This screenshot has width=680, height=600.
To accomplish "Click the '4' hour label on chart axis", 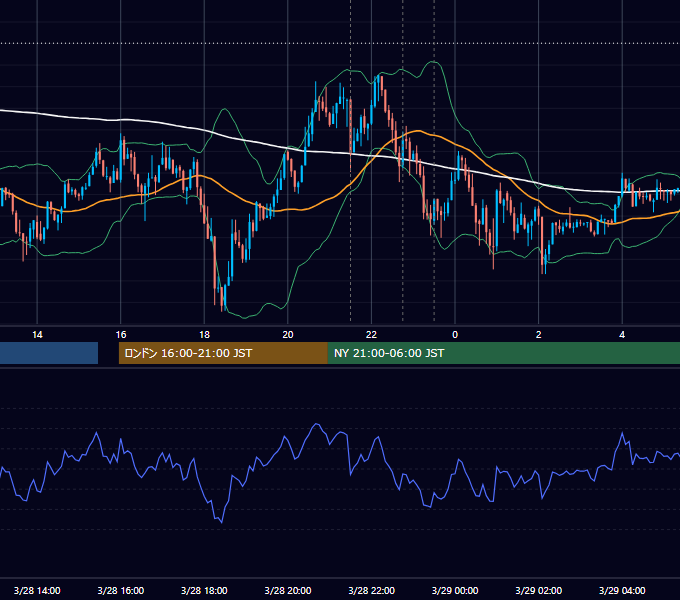I will (622, 335).
